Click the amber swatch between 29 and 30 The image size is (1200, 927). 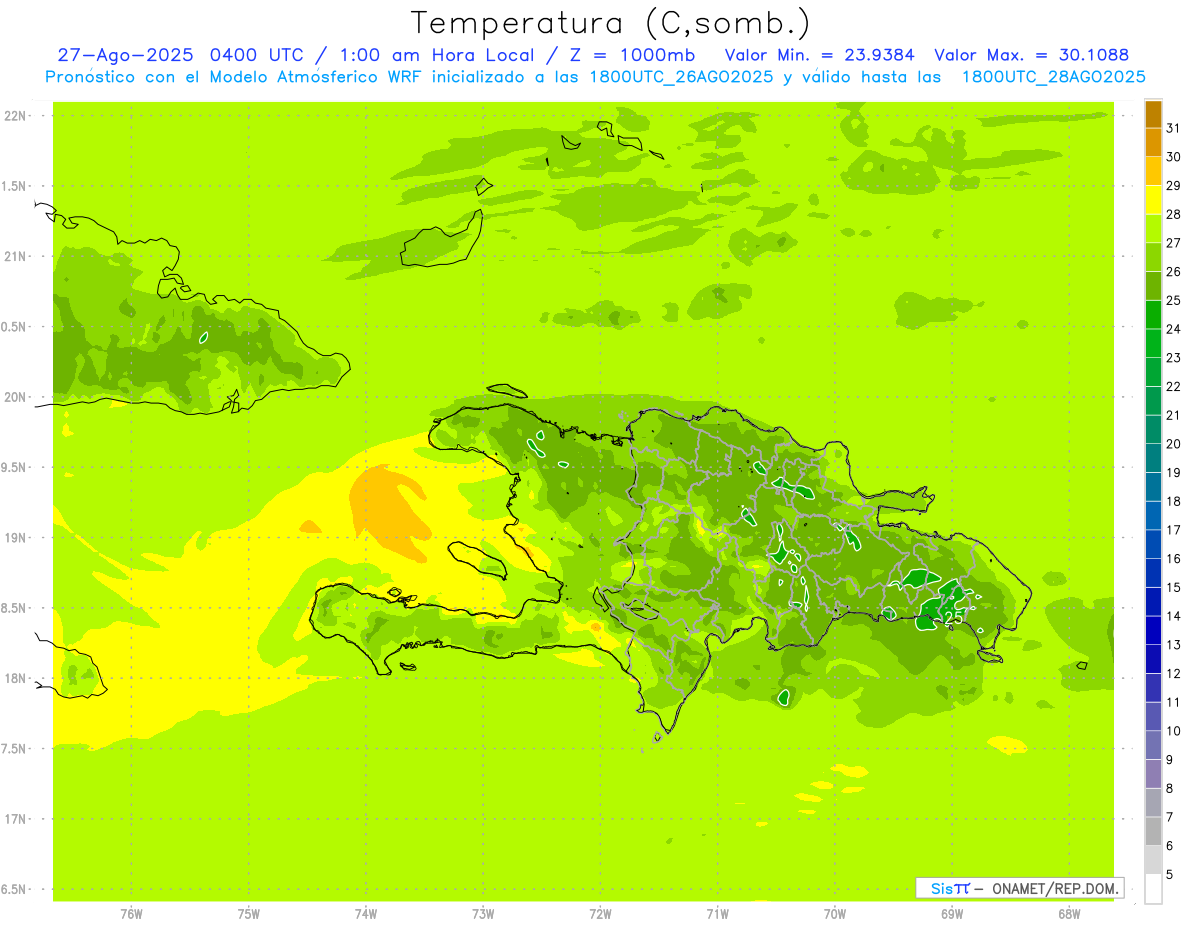pos(1153,172)
